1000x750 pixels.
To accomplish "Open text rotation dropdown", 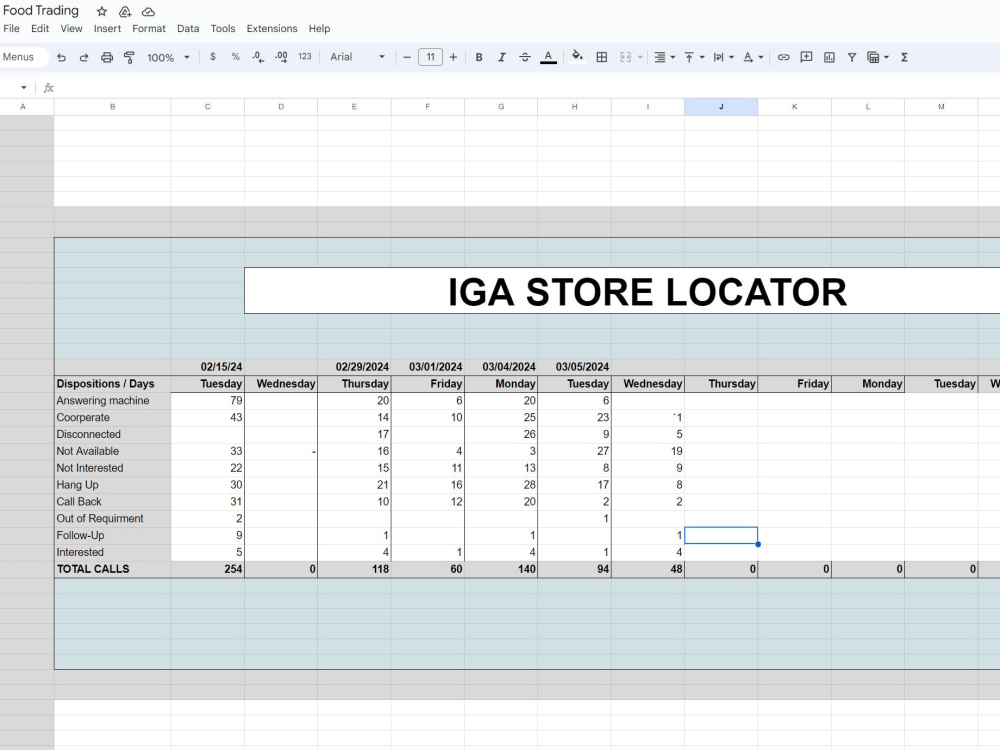I will pos(753,57).
